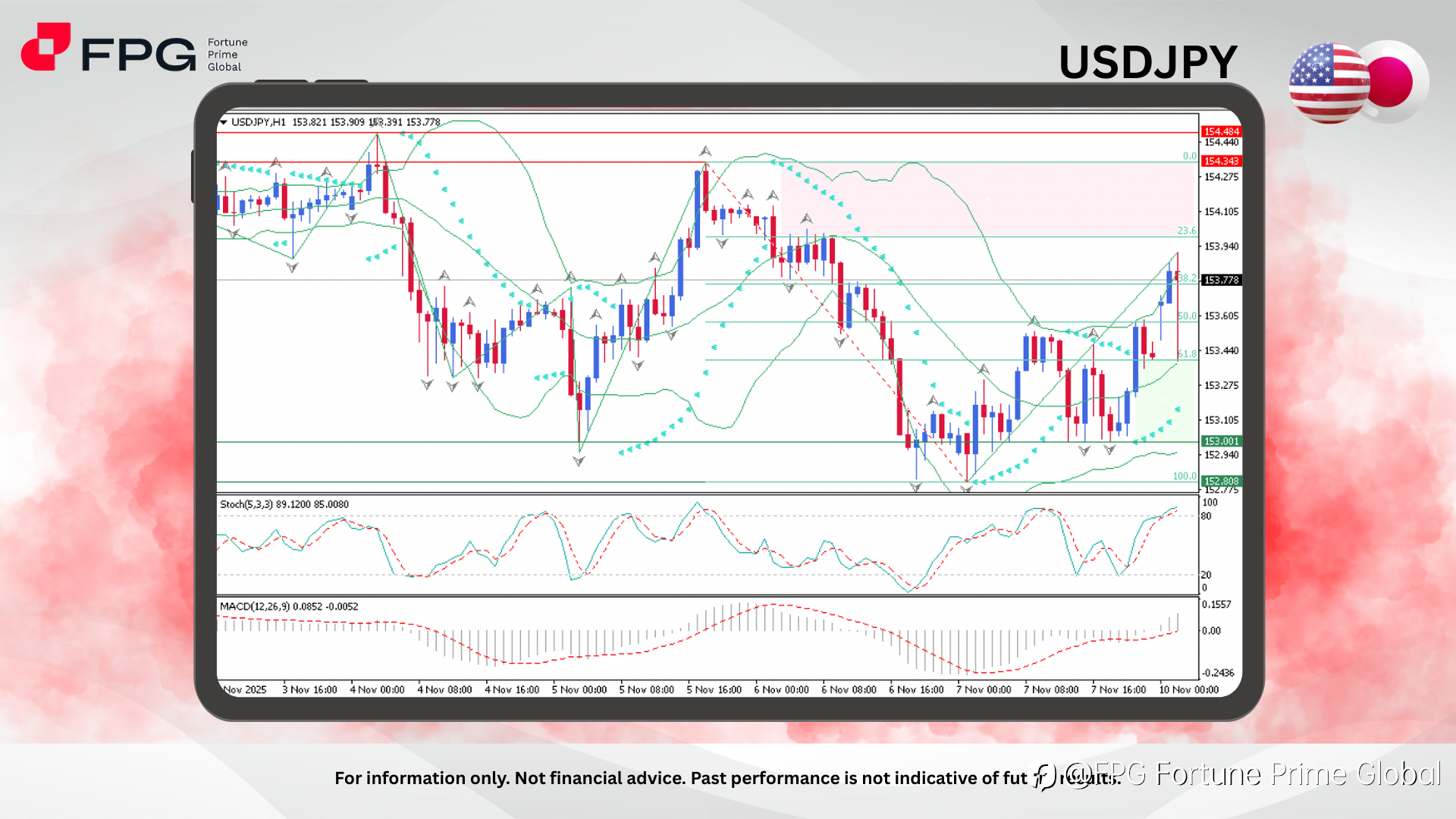Click the FPG red logo icon

45,46
